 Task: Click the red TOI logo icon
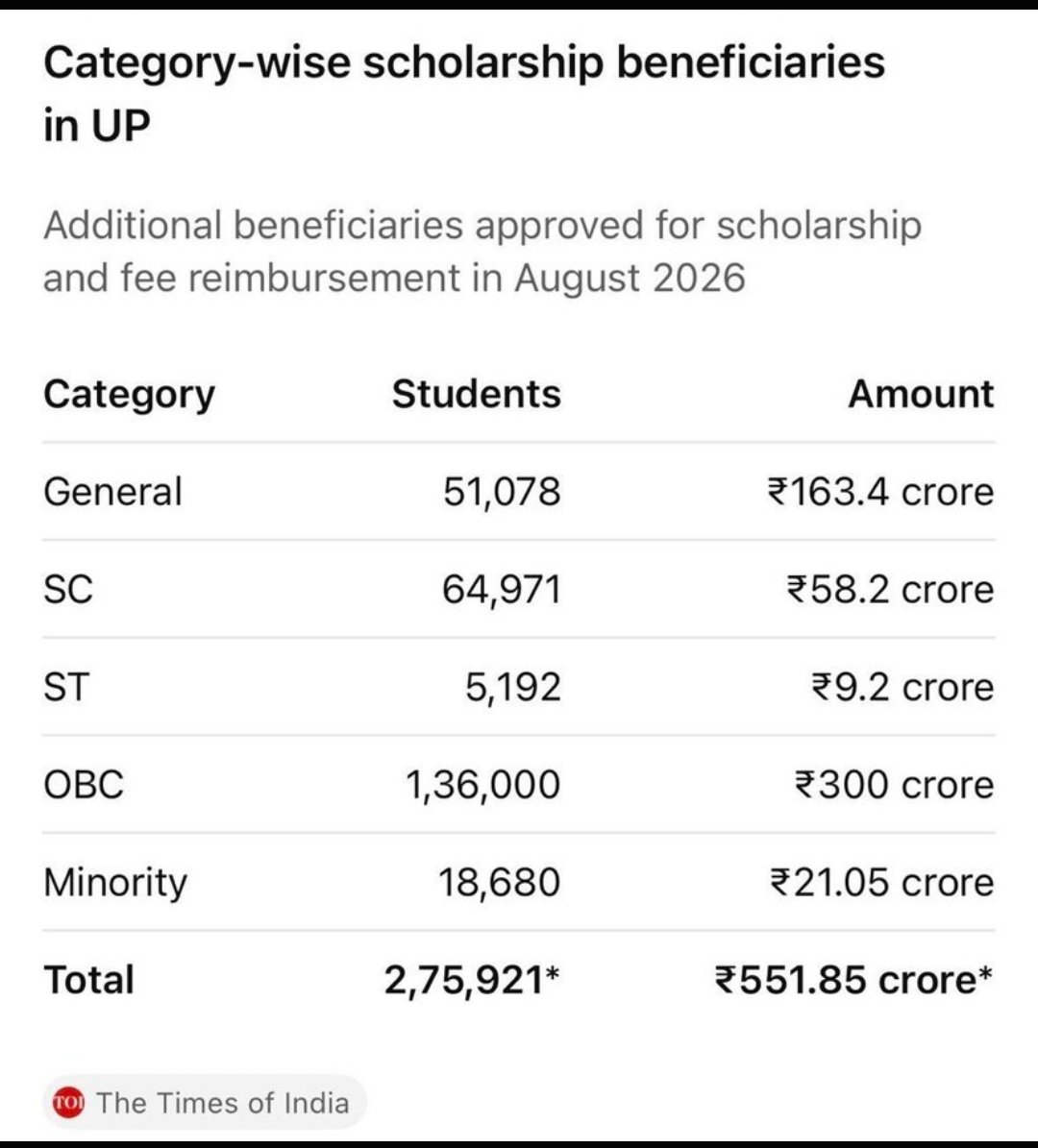pyautogui.click(x=69, y=1102)
